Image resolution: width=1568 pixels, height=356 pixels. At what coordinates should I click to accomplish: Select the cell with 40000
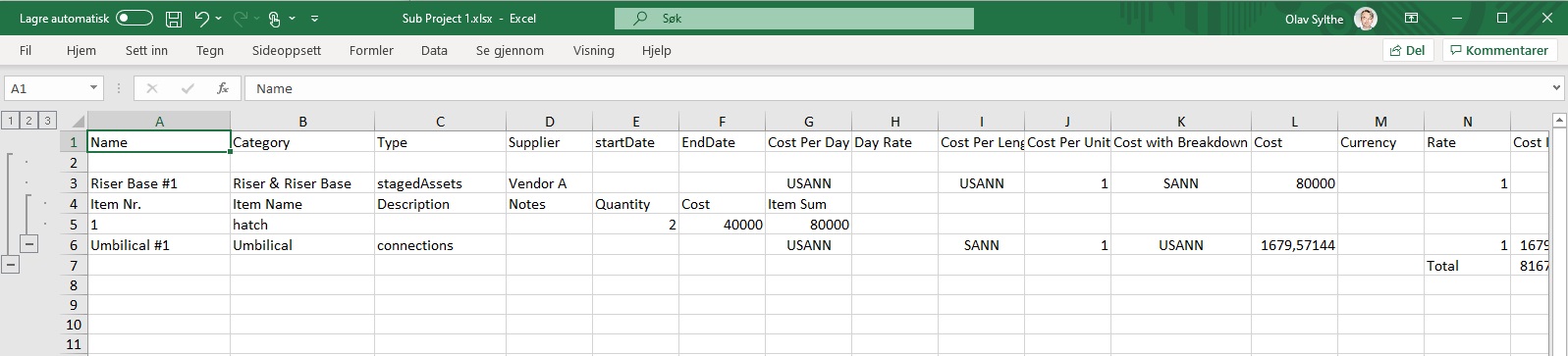(x=722, y=225)
